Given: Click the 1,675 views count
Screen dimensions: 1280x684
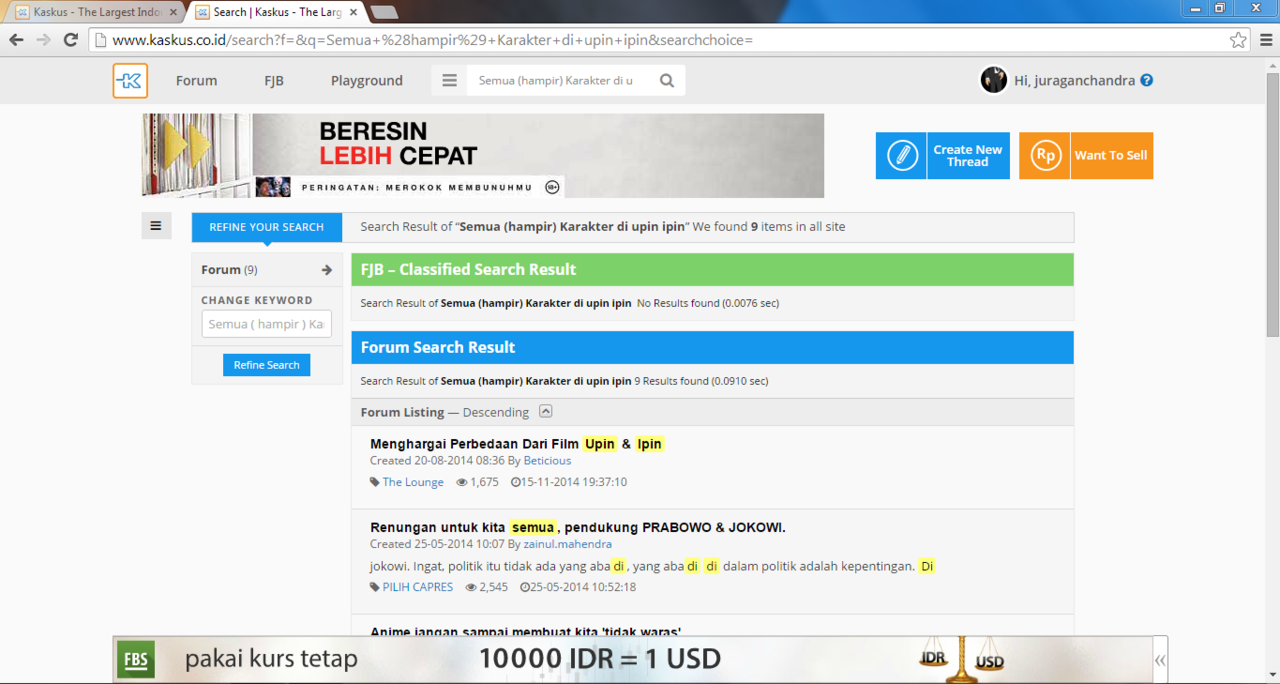Looking at the screenshot, I should tap(477, 482).
